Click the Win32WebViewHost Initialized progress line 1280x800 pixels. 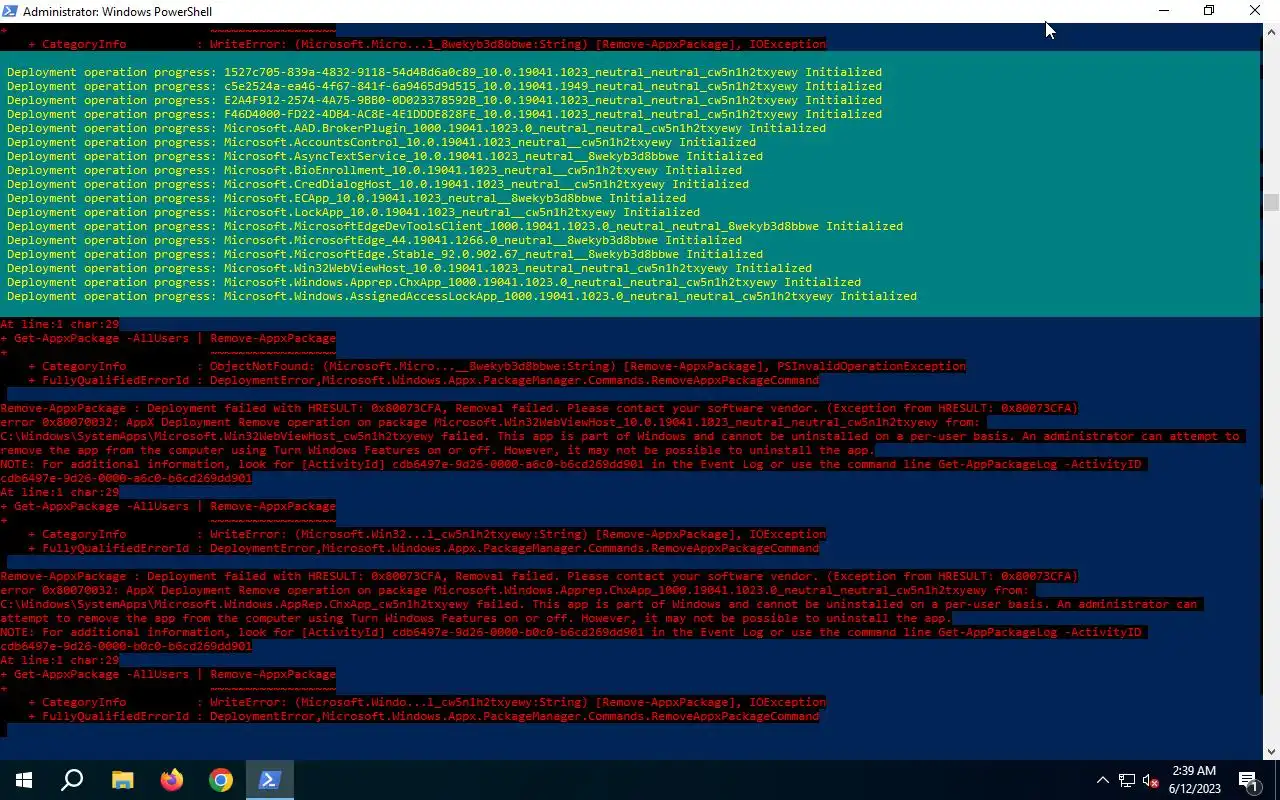tap(409, 268)
